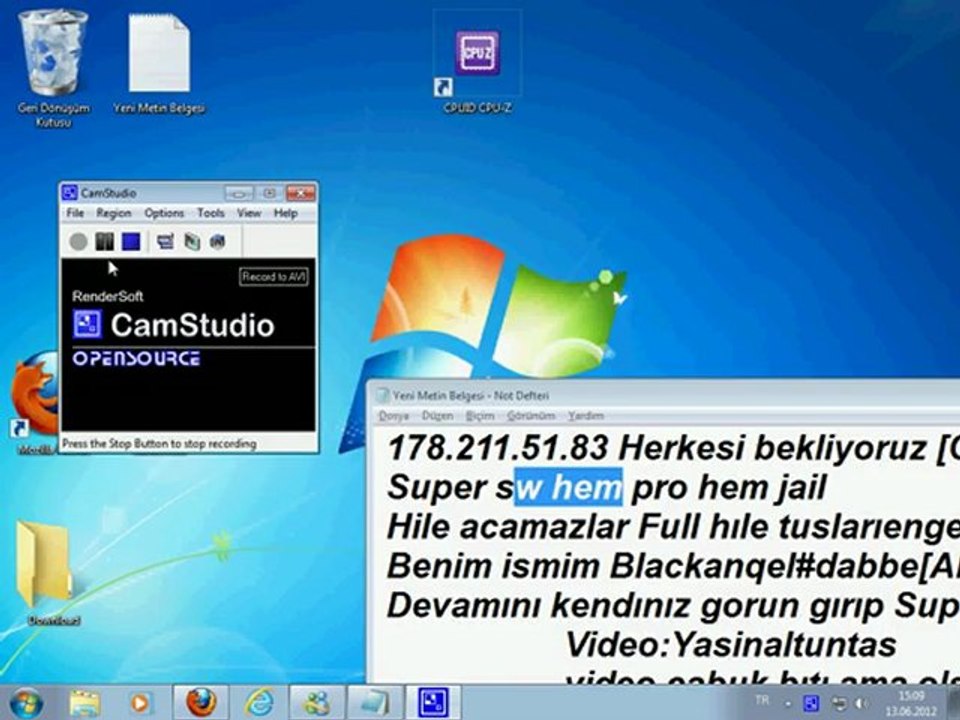Open the CamStudio Options menu

164,213
